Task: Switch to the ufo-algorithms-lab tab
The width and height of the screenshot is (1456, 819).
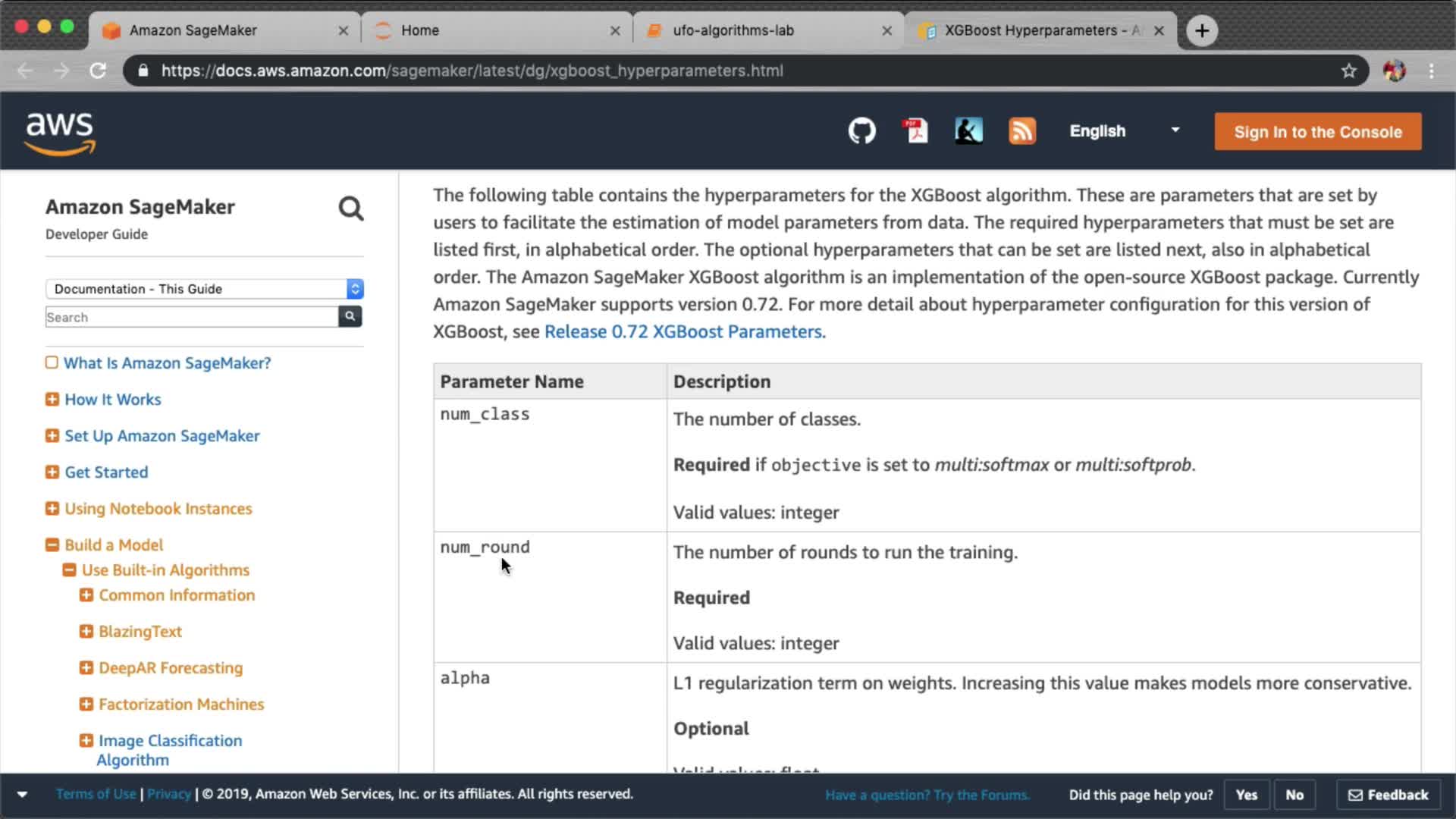Action: 733,30
